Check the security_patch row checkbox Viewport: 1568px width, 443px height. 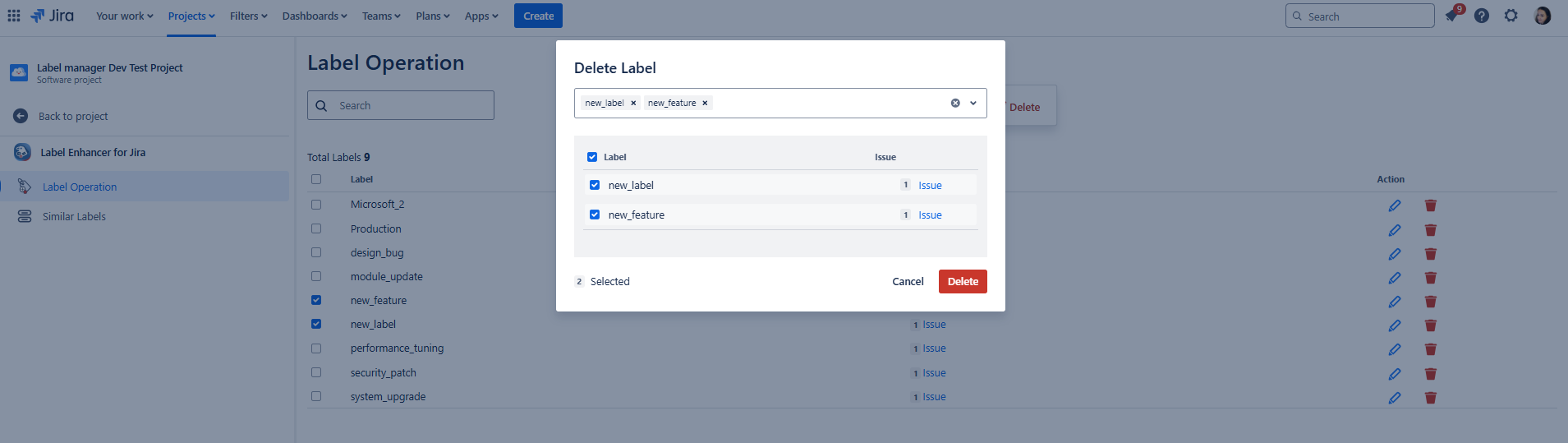[x=316, y=372]
